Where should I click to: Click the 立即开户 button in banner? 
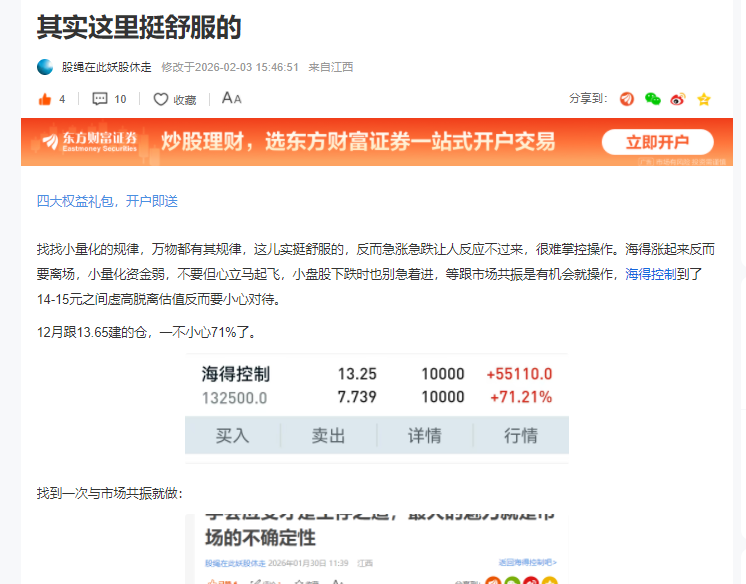(x=658, y=142)
